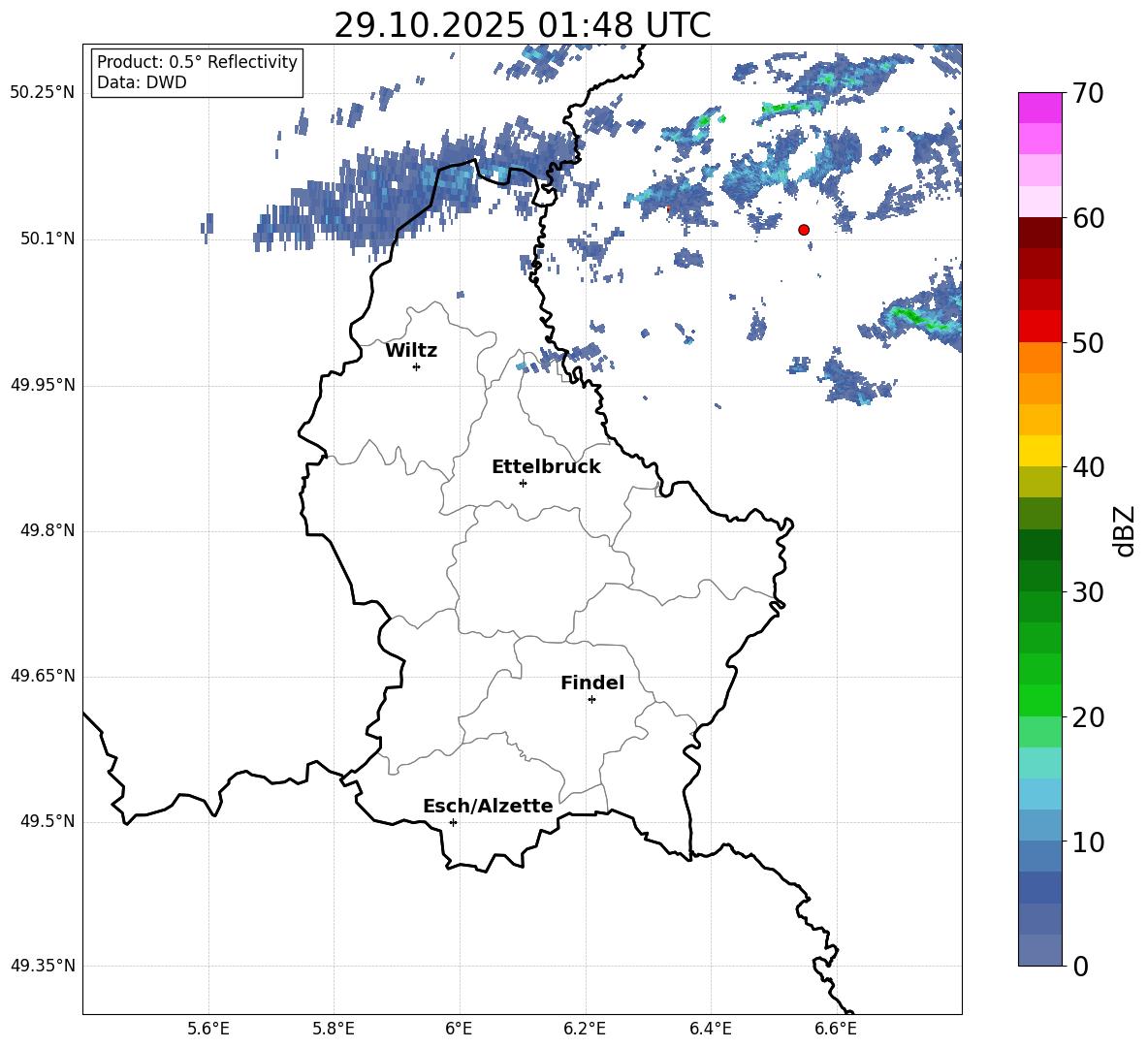
Task: Click the Findel location cross marker
Action: click(x=591, y=700)
